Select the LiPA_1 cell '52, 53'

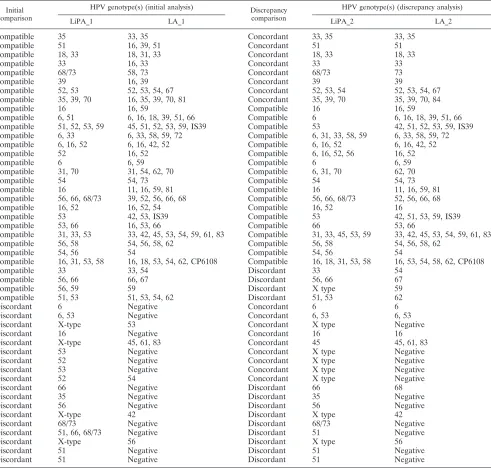click(68, 91)
